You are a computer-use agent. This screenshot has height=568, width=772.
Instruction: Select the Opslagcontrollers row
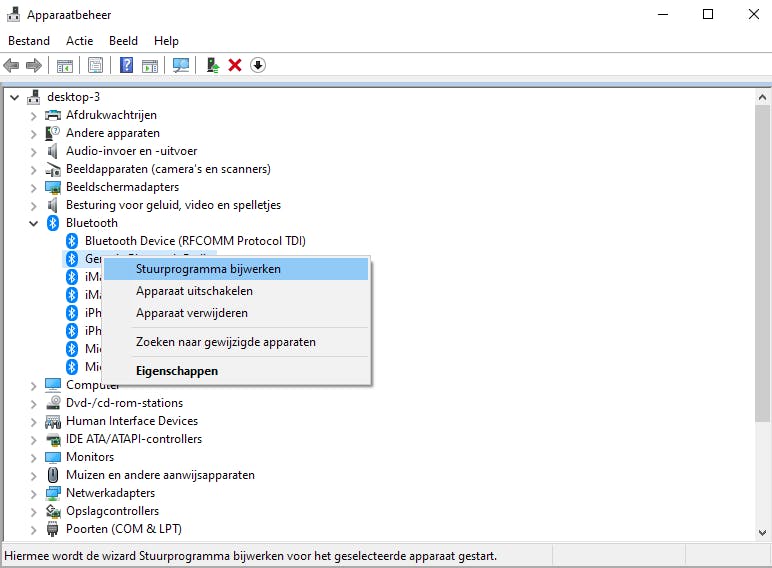point(112,511)
